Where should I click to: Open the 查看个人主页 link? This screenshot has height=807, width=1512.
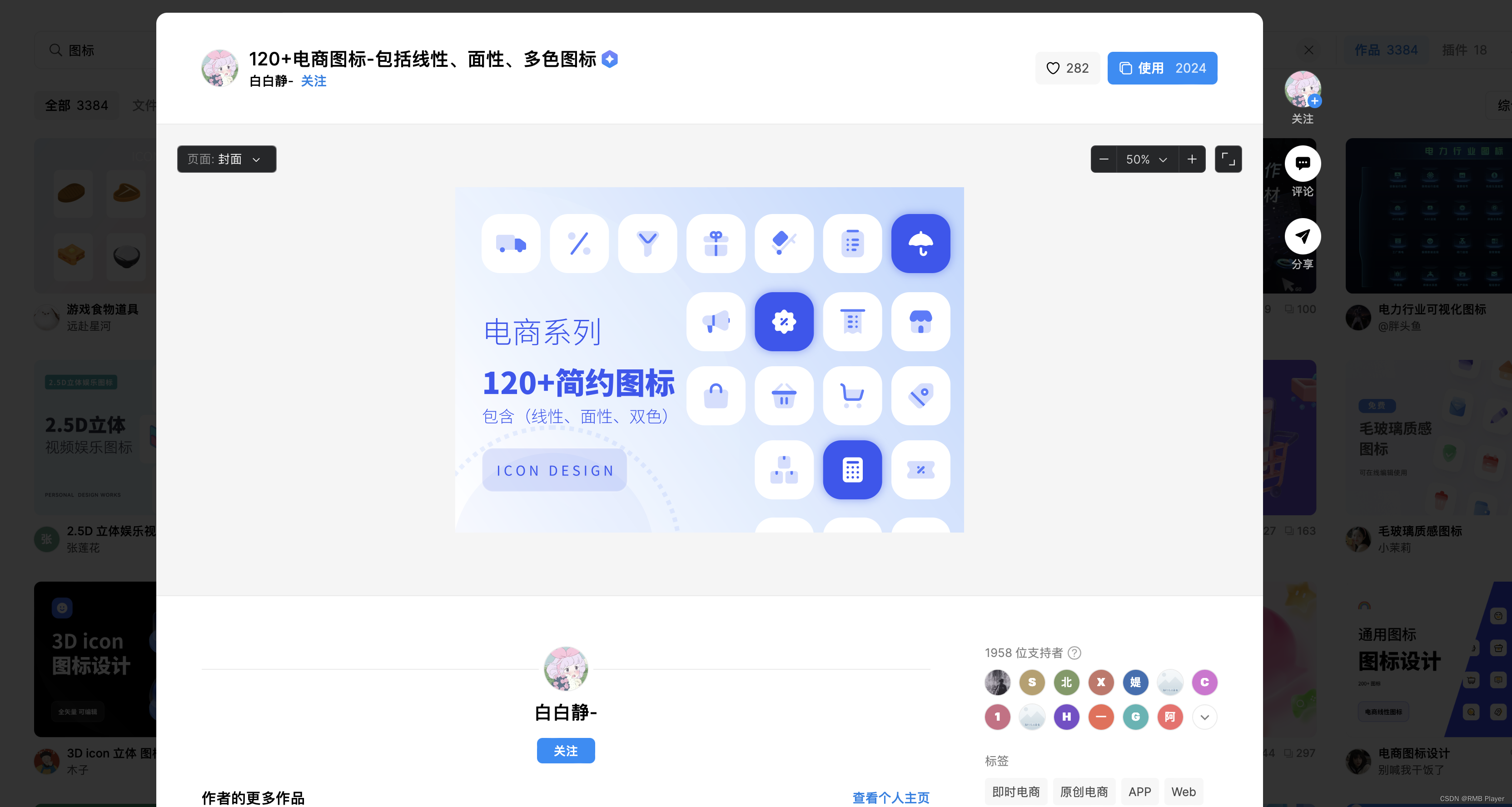tap(890, 797)
